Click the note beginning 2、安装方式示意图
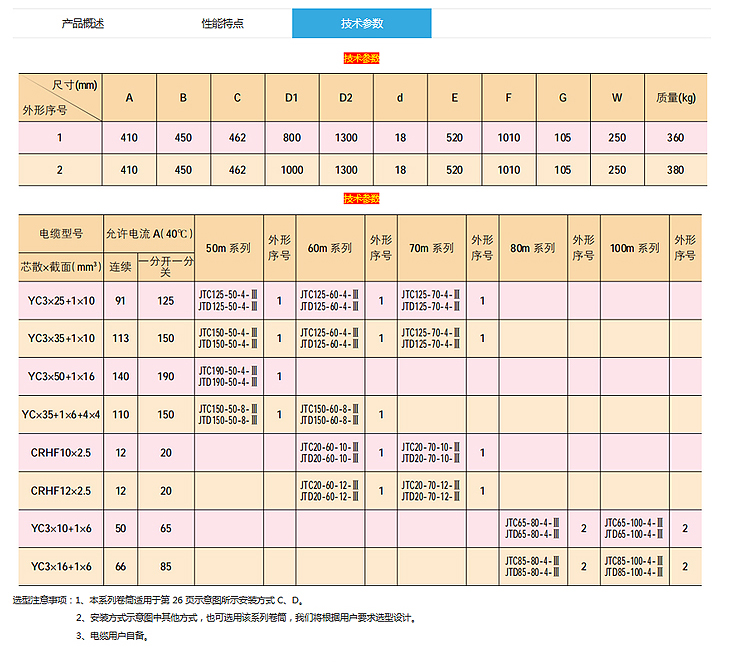This screenshot has height=664, width=730. tap(246, 618)
